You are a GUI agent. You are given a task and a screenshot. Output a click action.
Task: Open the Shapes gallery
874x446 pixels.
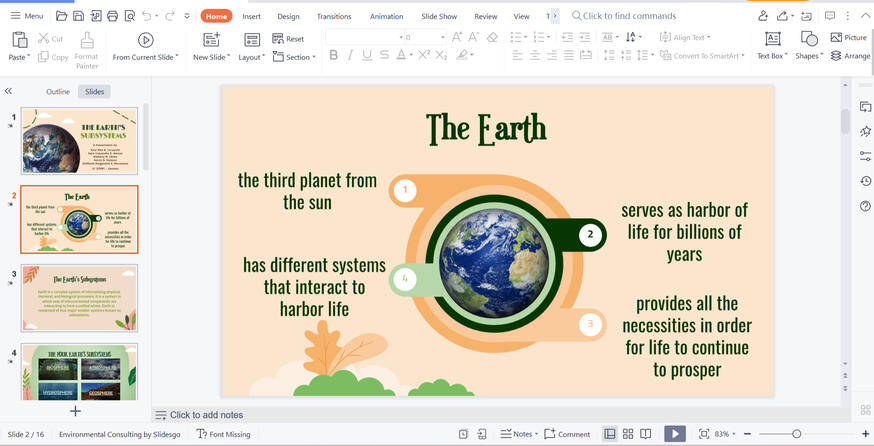tap(808, 39)
